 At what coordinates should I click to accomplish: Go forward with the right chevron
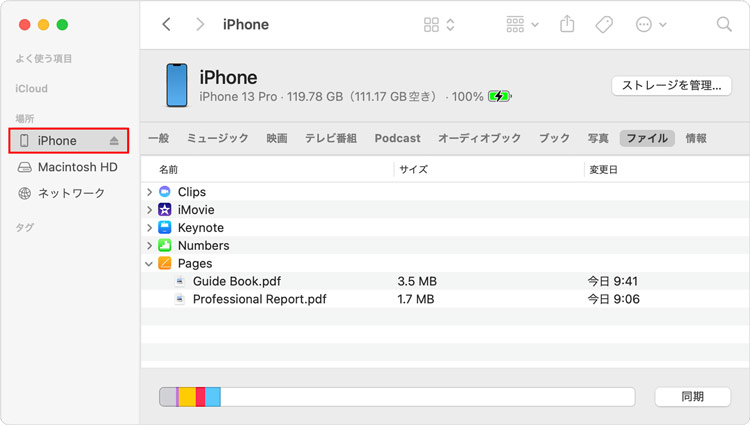(200, 24)
